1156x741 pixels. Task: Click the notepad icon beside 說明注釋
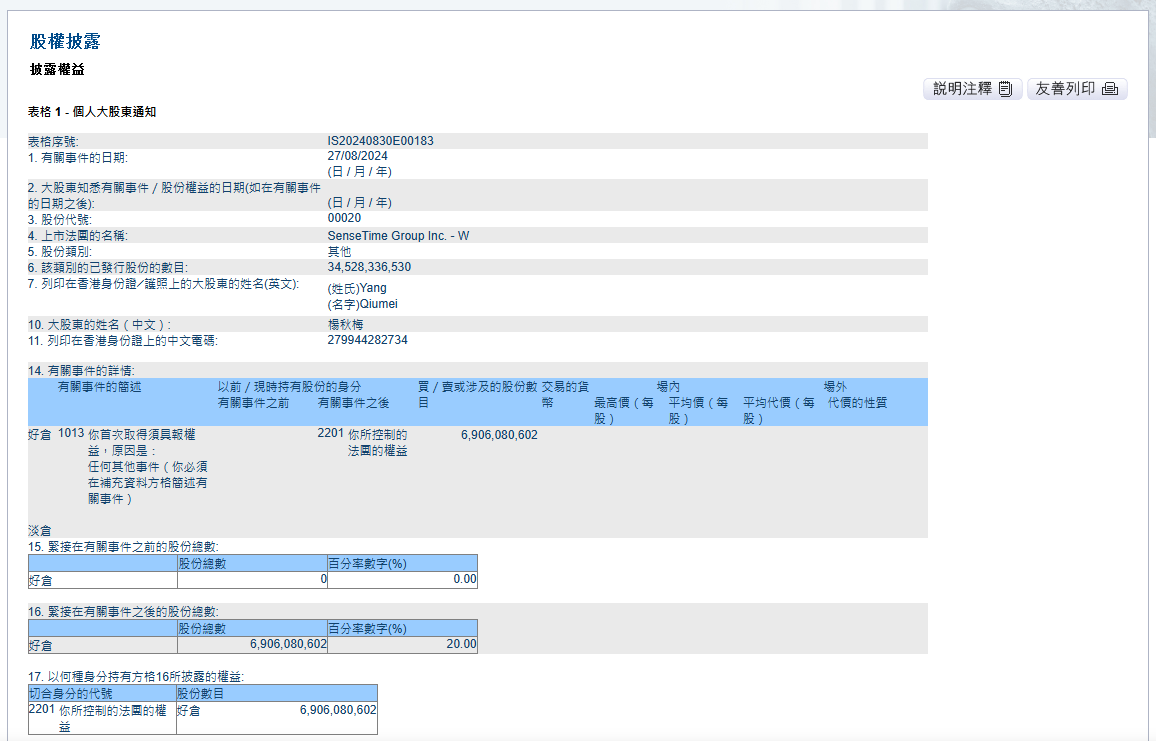click(1006, 89)
